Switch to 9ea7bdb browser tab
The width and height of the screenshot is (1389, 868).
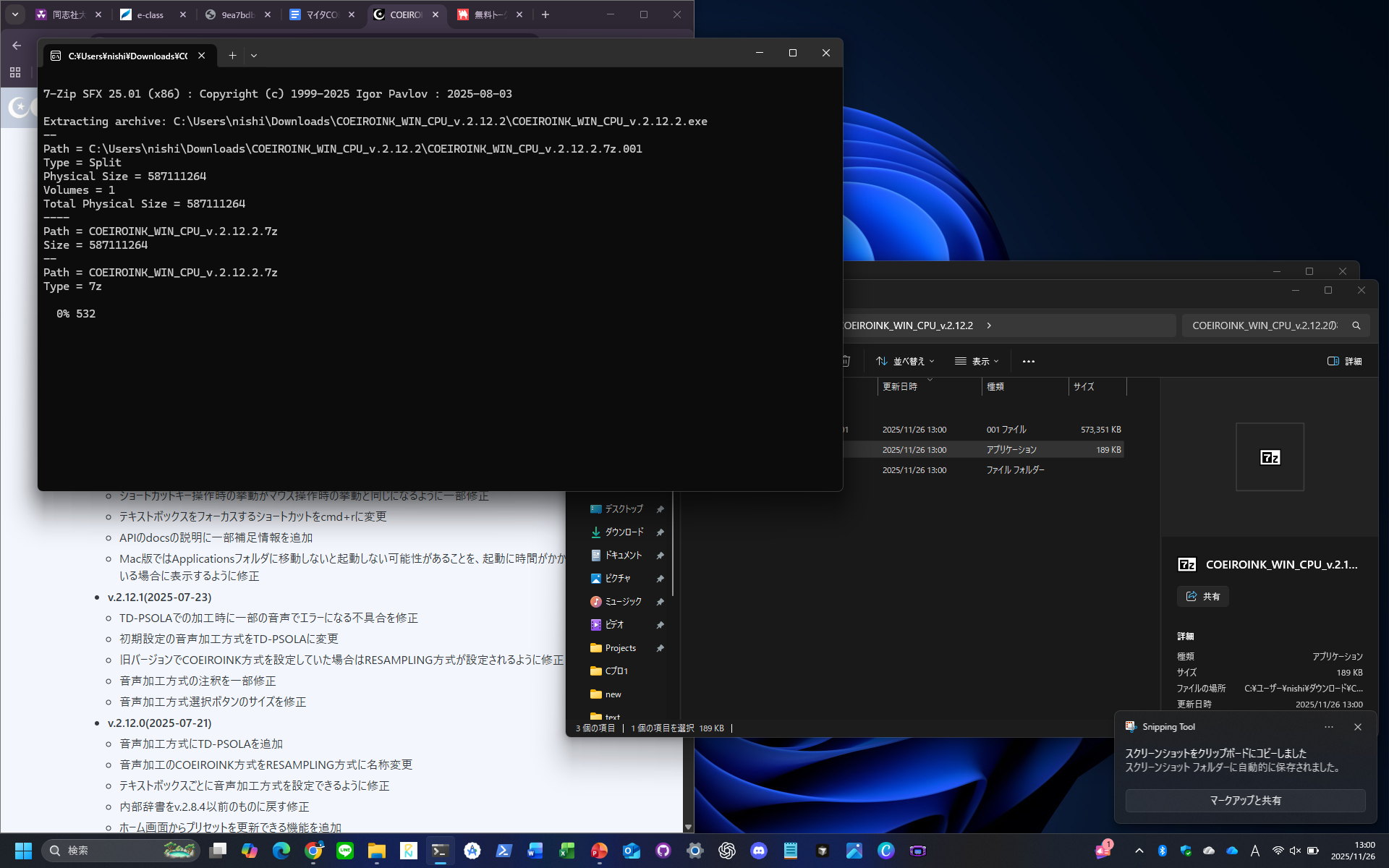237,14
